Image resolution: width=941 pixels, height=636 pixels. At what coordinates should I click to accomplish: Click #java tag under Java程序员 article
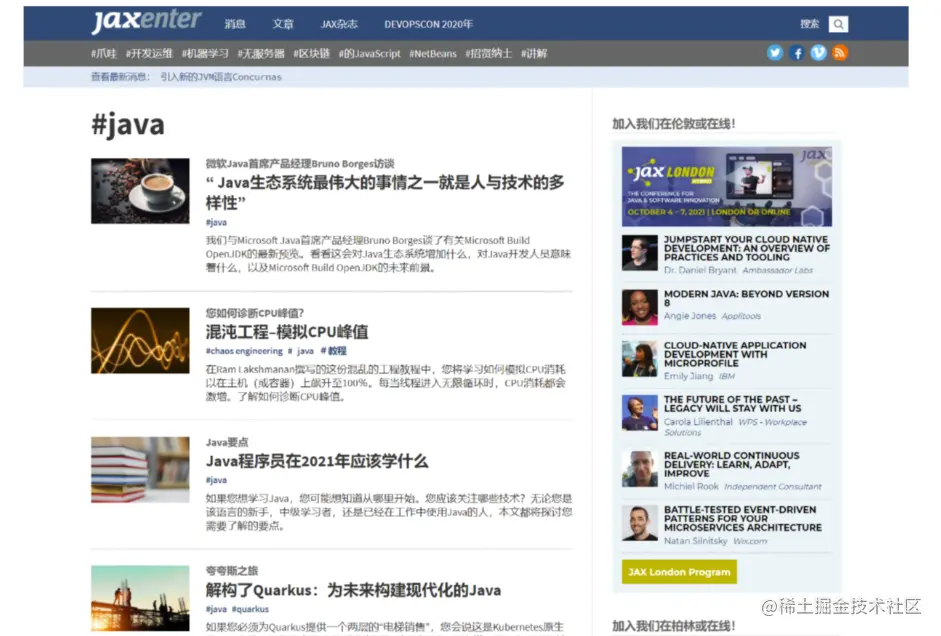(x=216, y=480)
